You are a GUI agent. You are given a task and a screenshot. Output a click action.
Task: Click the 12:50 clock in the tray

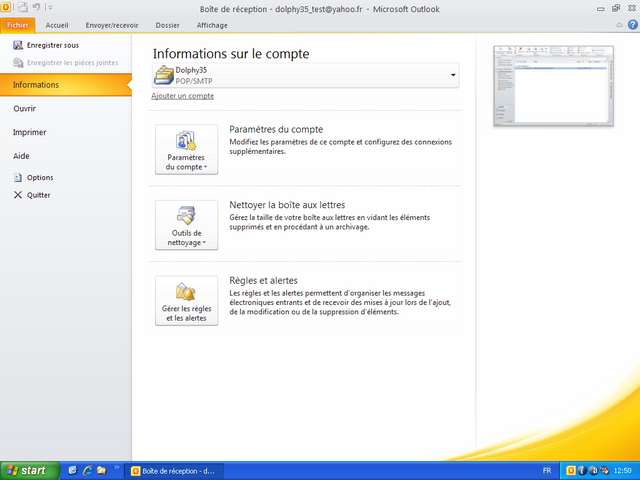coord(622,471)
